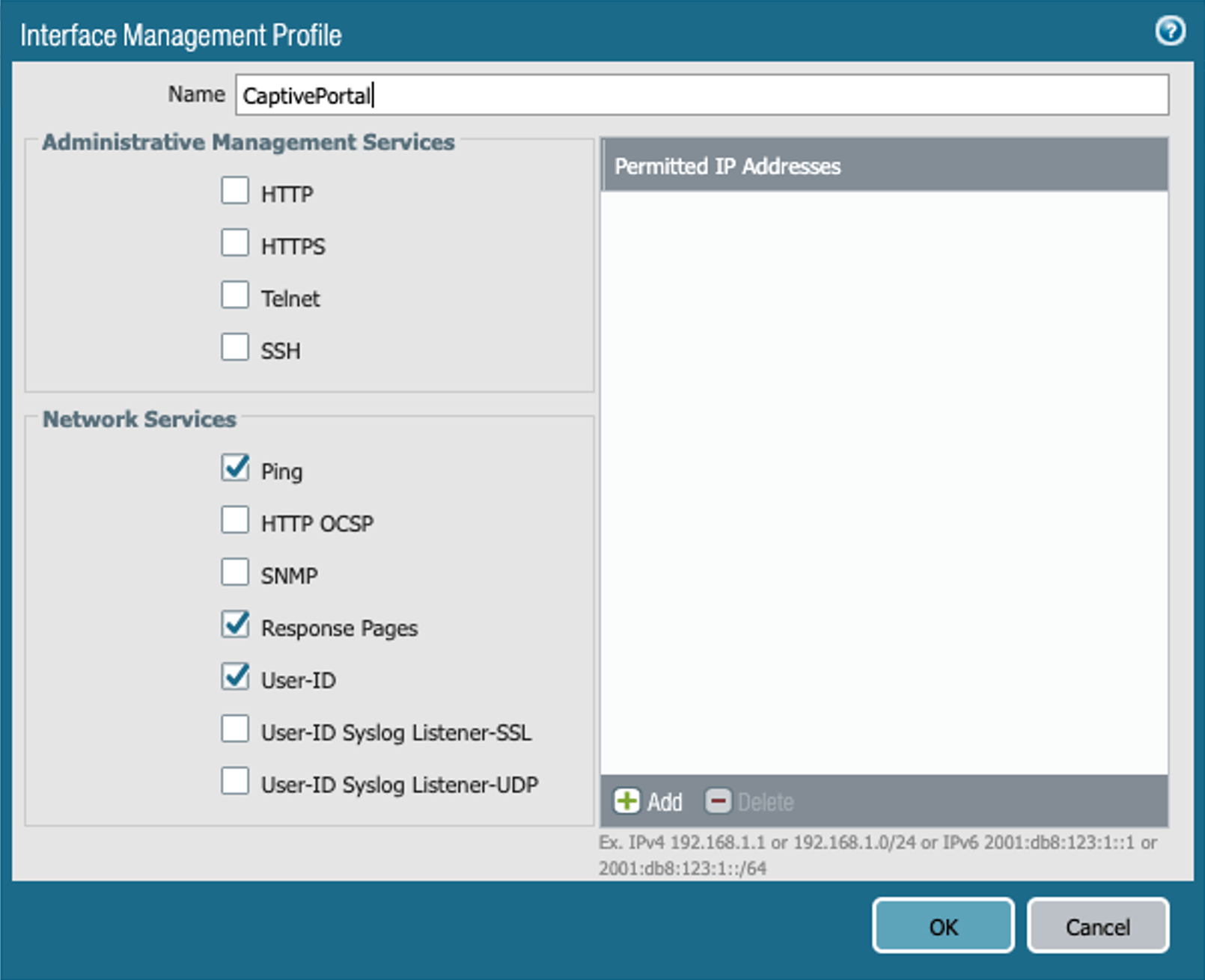
Task: Enable the HTTP OCSP network service
Action: tap(234, 519)
